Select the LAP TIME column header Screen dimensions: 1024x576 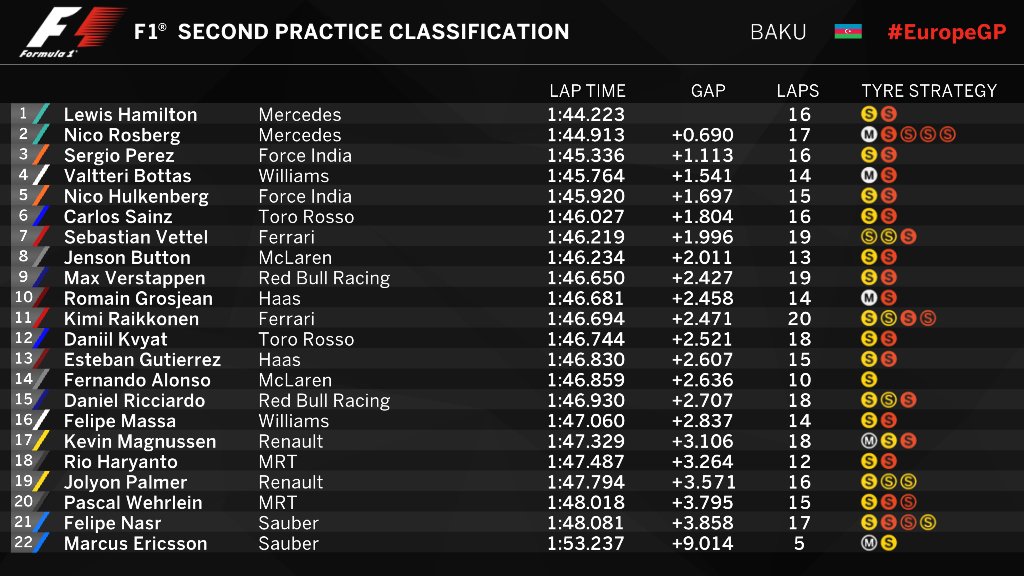pos(587,90)
